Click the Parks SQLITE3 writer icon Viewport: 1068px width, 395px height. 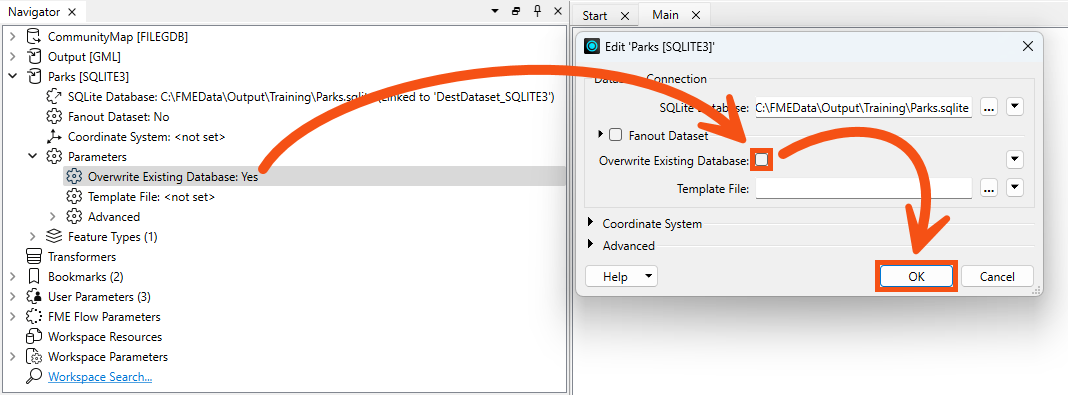point(33,76)
